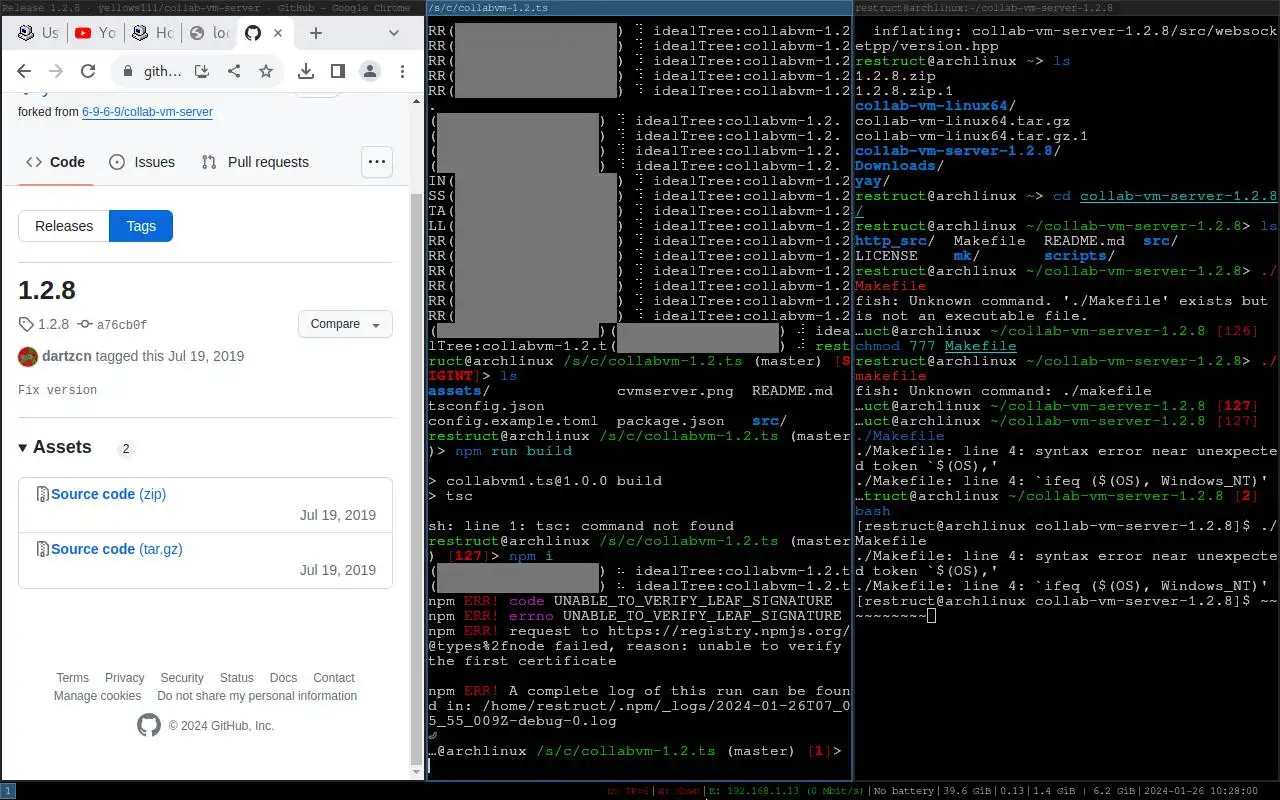1280x800 pixels.
Task: Open GitHub Security footer link
Action: 182,678
